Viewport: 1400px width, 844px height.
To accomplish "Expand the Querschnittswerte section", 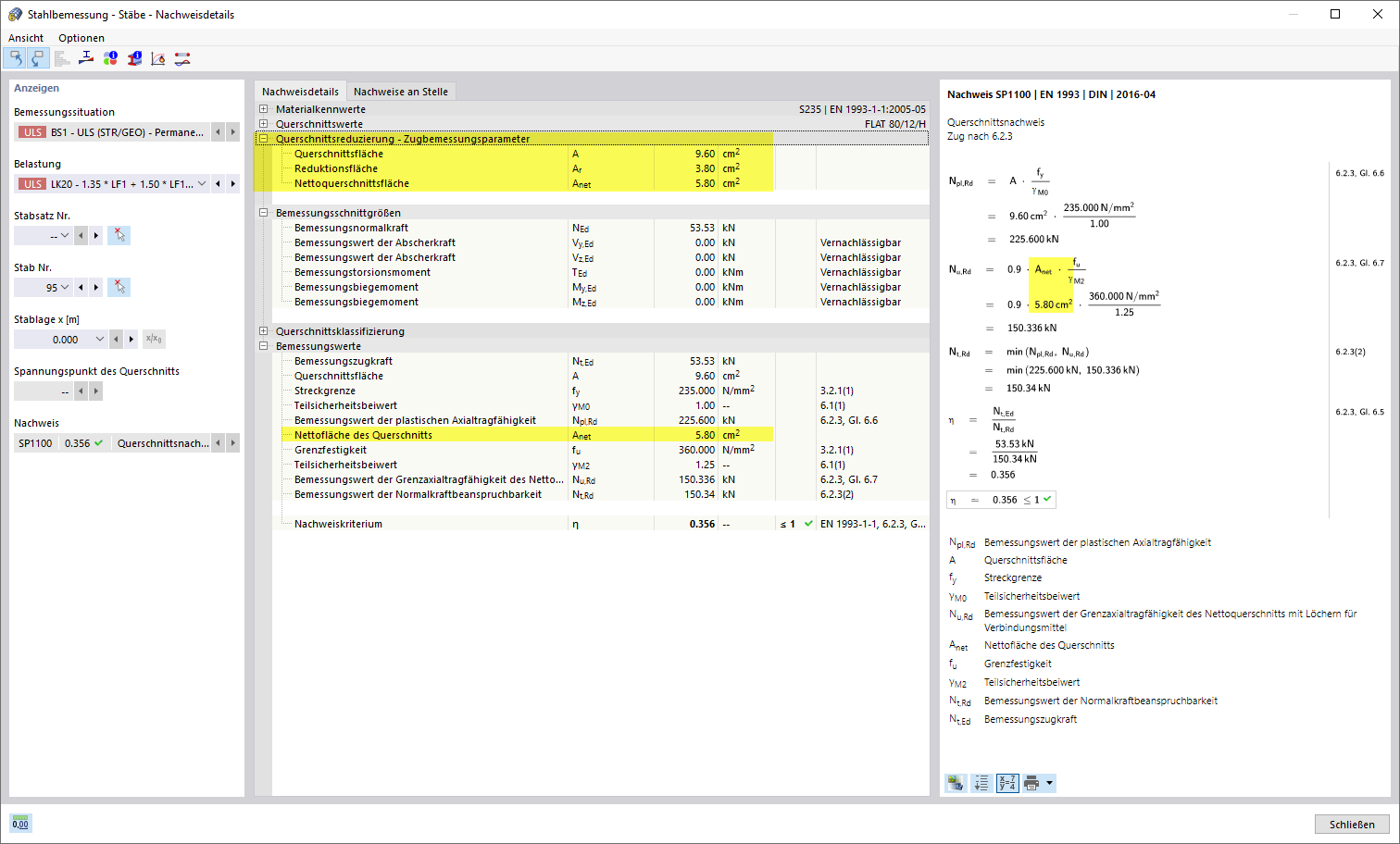I will point(264,124).
